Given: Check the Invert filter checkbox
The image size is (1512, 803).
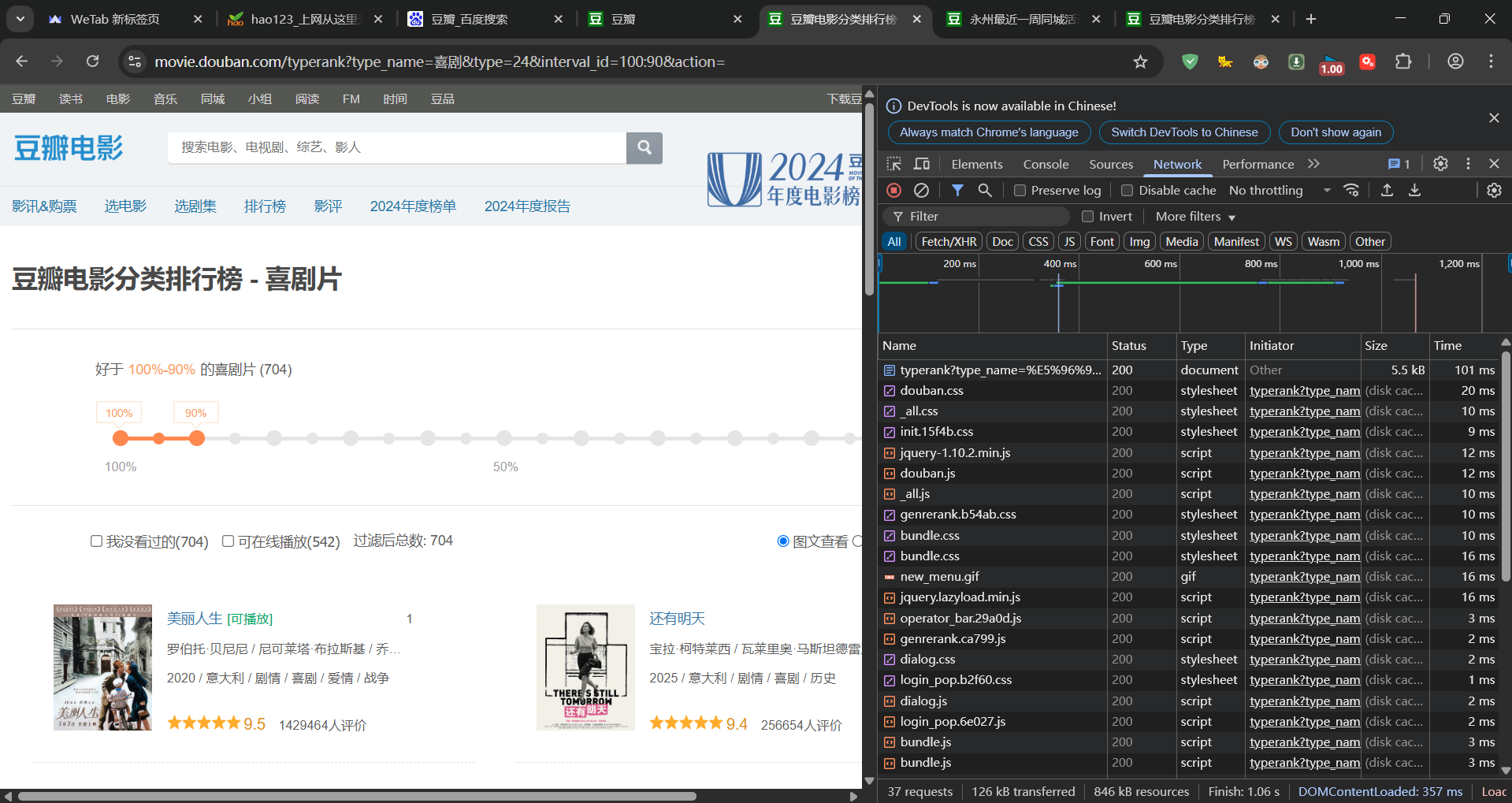Looking at the screenshot, I should 1088,216.
